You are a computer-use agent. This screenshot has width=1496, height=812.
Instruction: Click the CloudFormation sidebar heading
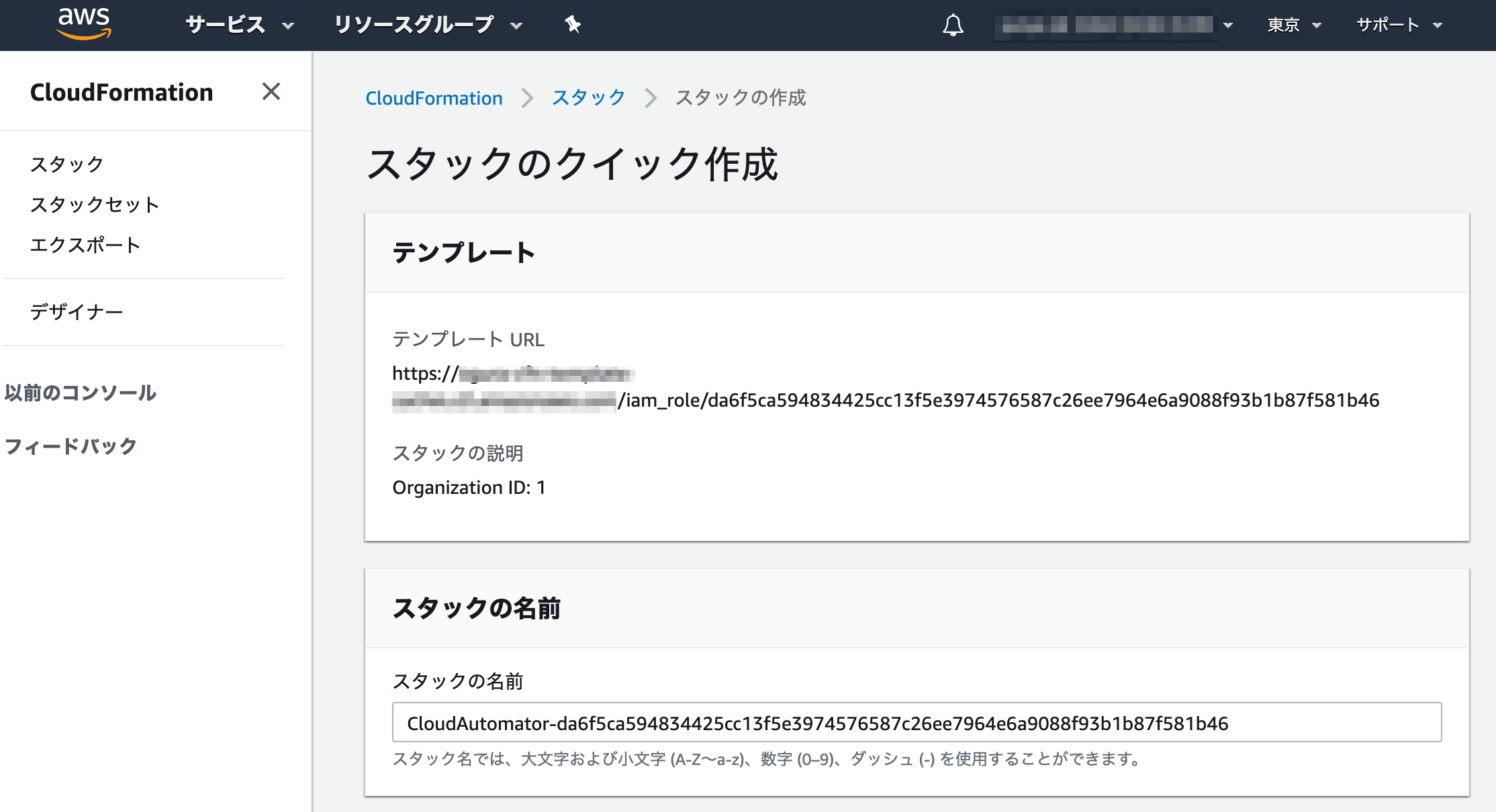122,92
